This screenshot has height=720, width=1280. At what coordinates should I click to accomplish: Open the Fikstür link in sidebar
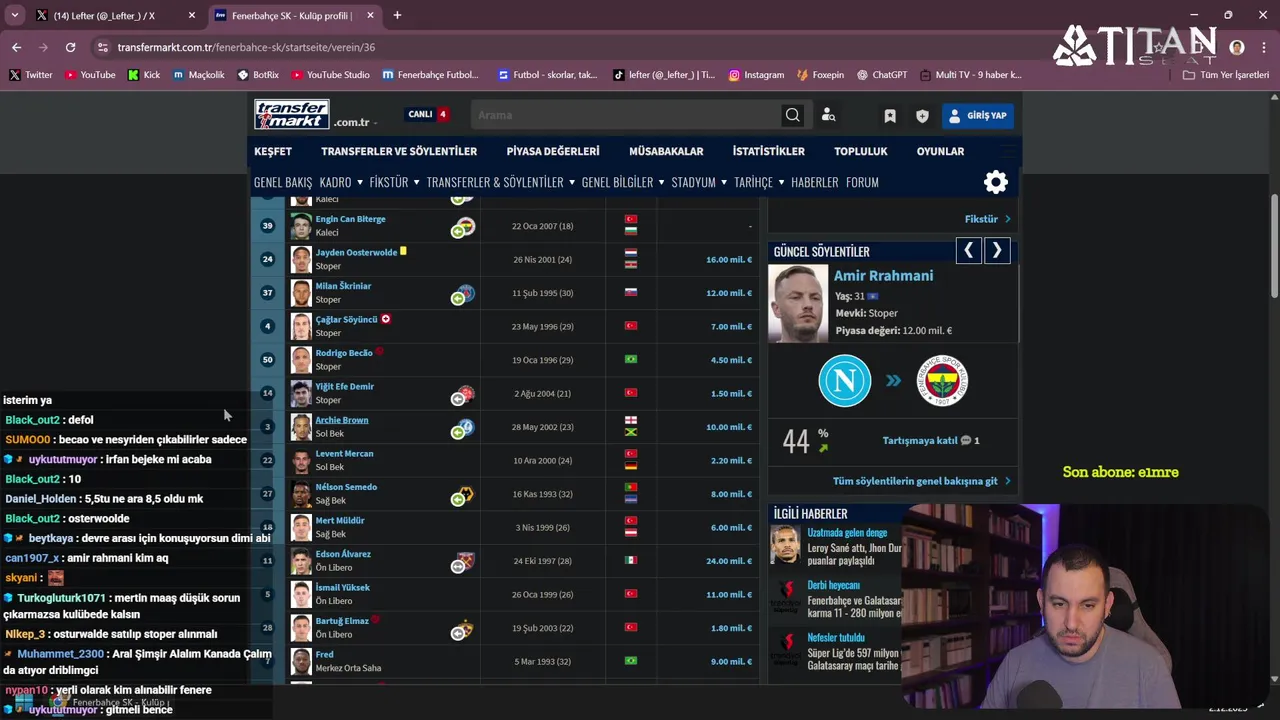coord(987,219)
